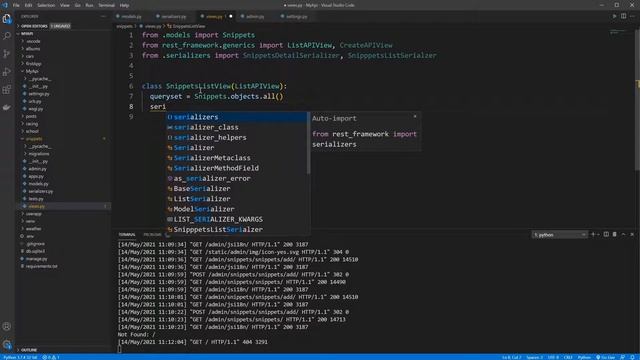The width and height of the screenshot is (640, 360).
Task: Select the TERMINAL panel tab
Action: click(127, 235)
